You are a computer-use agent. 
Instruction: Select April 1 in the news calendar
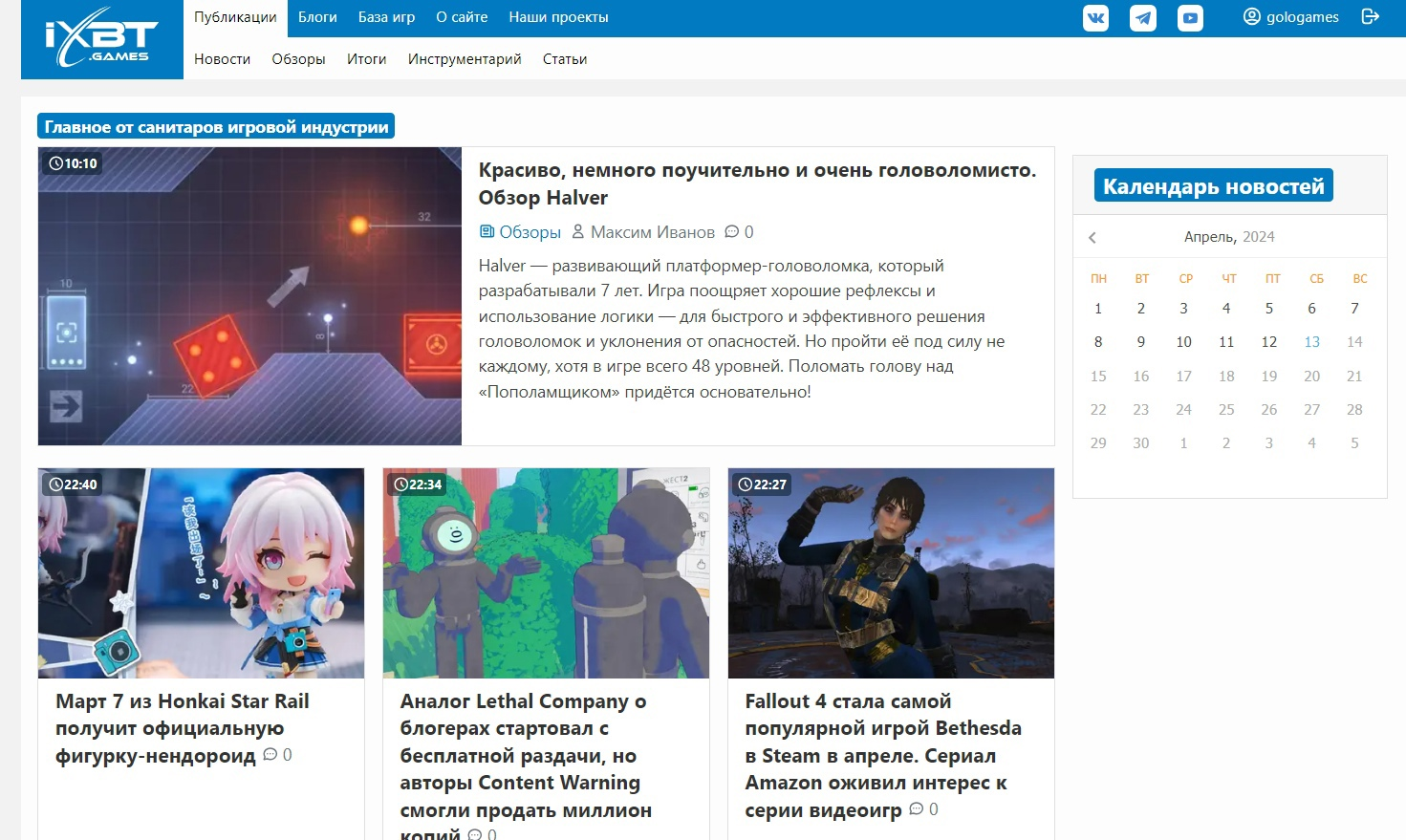coord(1098,309)
